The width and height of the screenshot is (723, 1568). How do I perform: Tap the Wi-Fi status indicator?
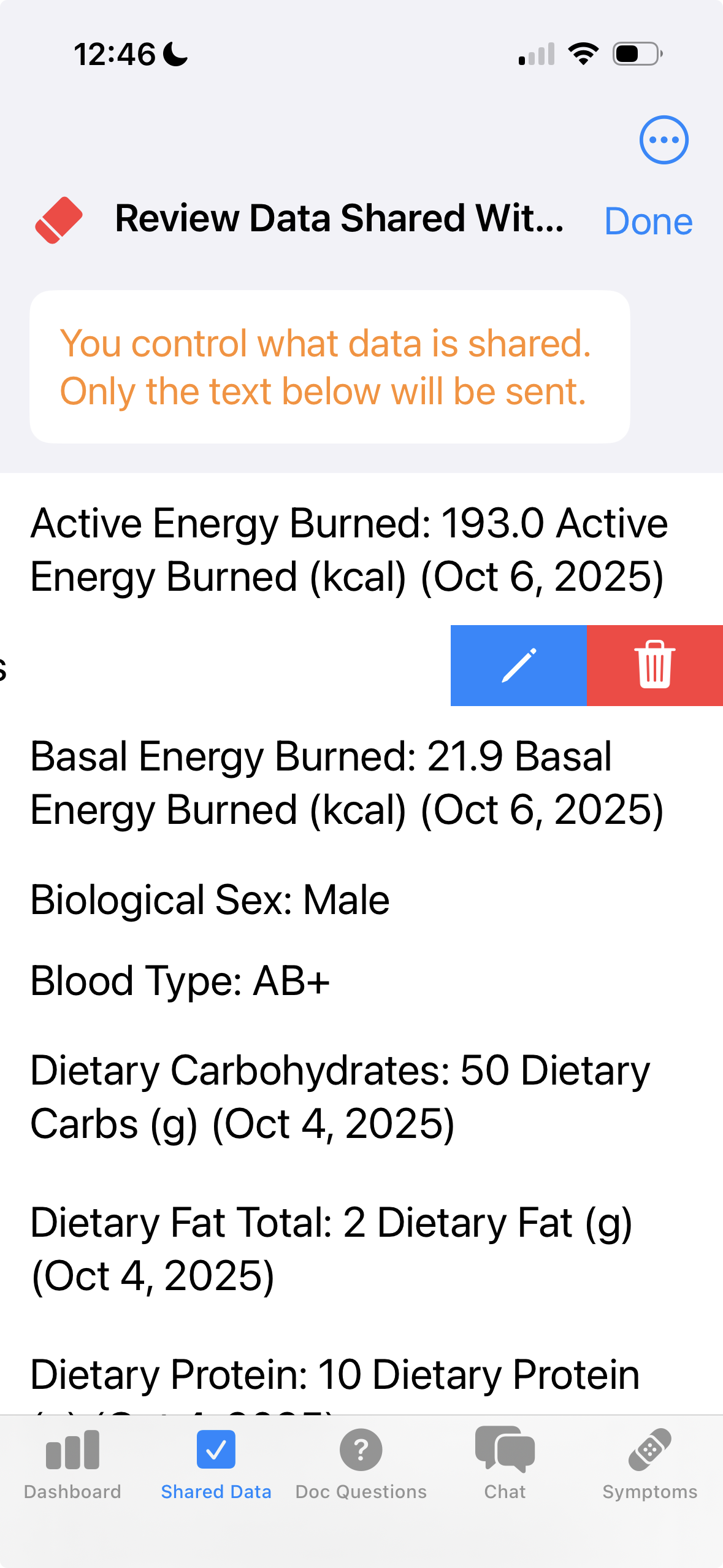click(x=582, y=54)
